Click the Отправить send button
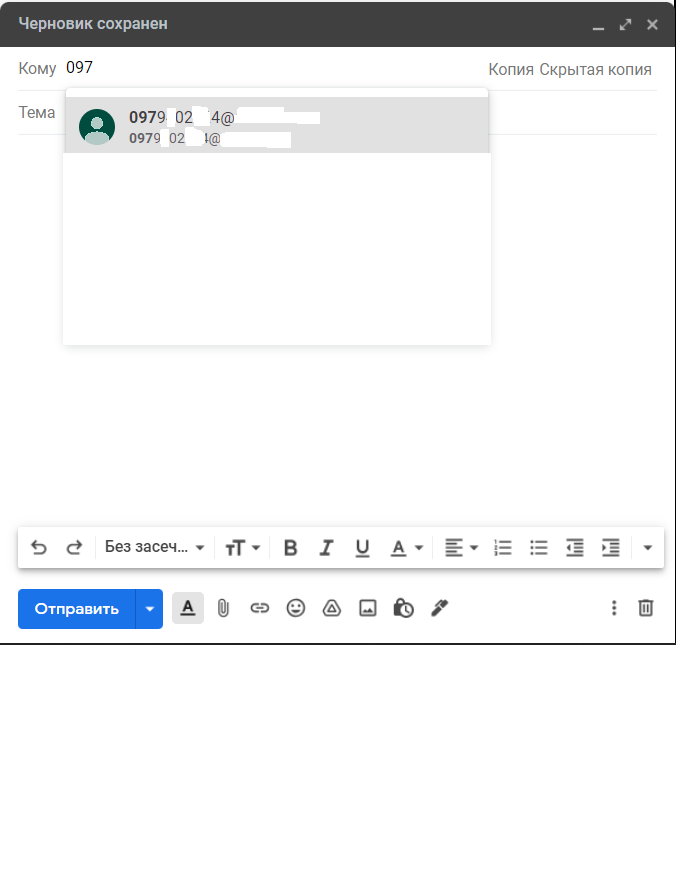Screen dimensions: 676x869 (x=76, y=609)
